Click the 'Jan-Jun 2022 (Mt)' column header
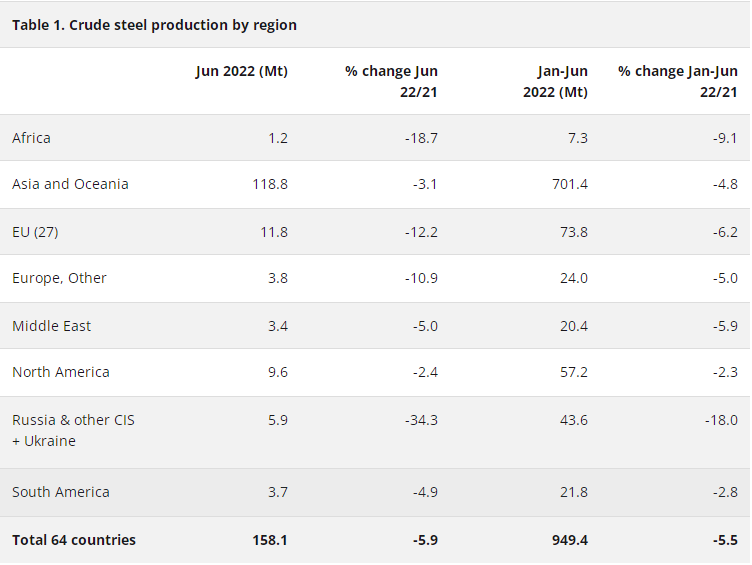The width and height of the screenshot is (752, 565). 555,81
